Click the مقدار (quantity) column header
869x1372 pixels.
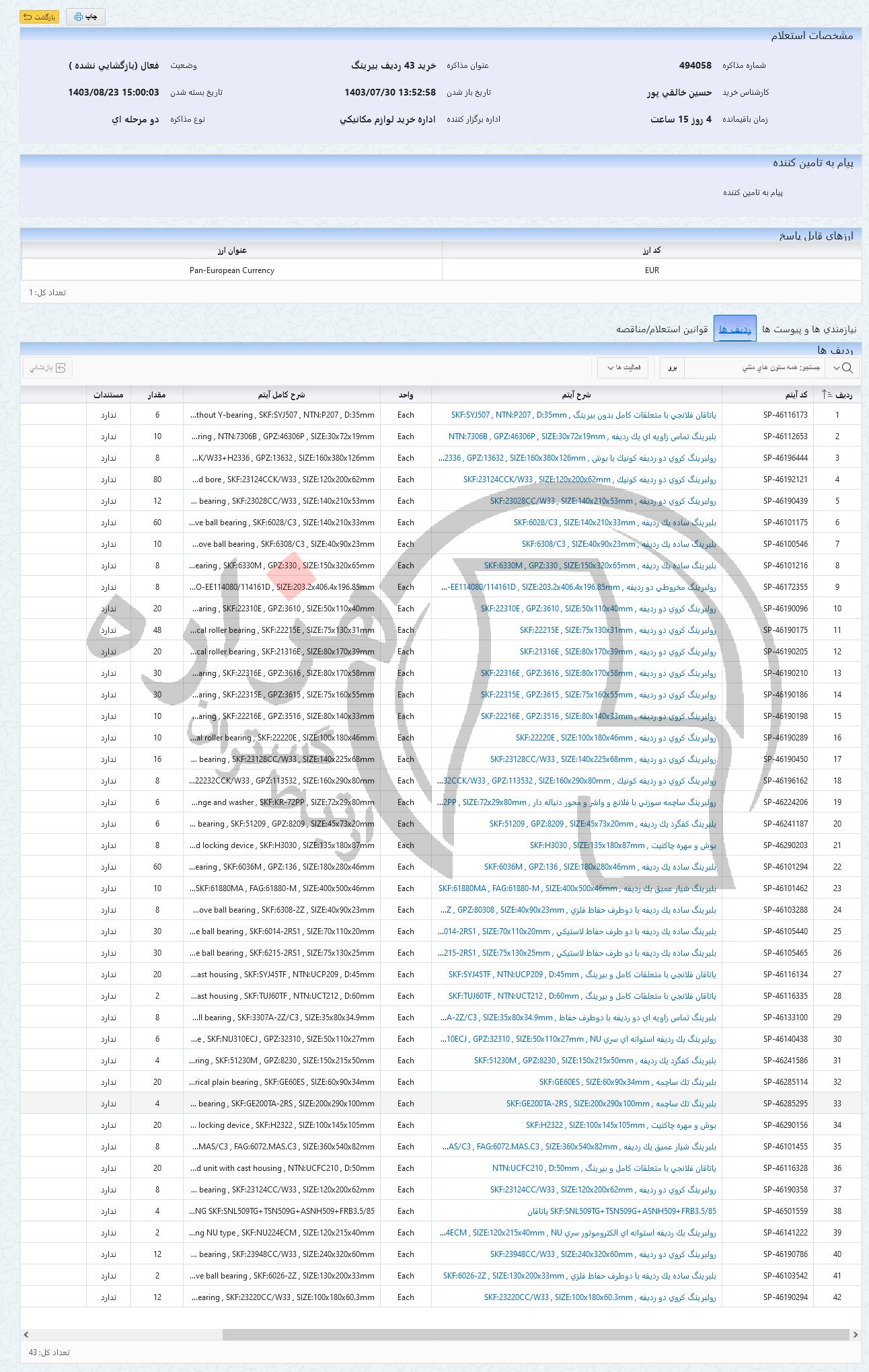pos(157,395)
